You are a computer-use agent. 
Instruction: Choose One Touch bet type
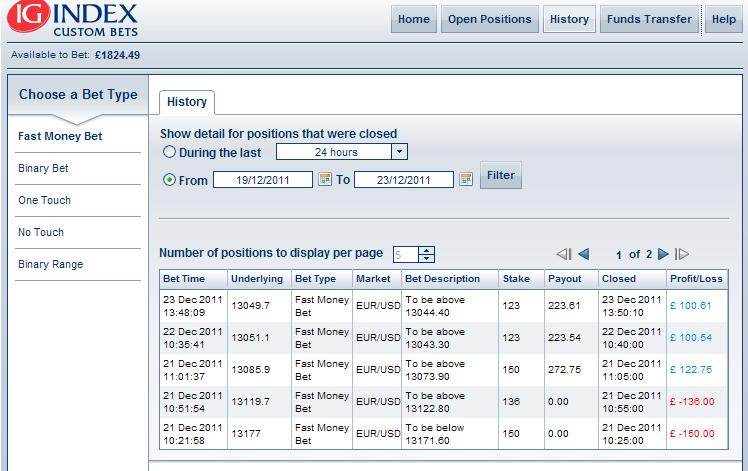[x=44, y=200]
